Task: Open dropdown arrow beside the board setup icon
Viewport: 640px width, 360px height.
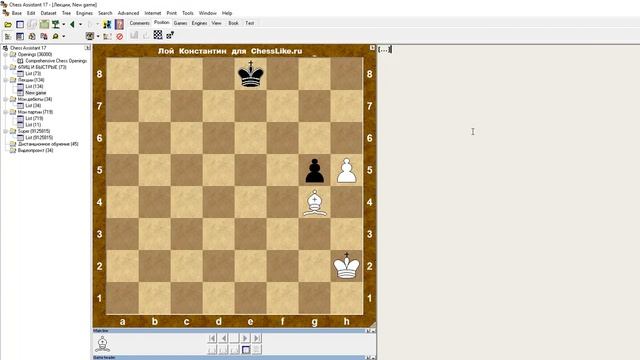Action: 98,36
